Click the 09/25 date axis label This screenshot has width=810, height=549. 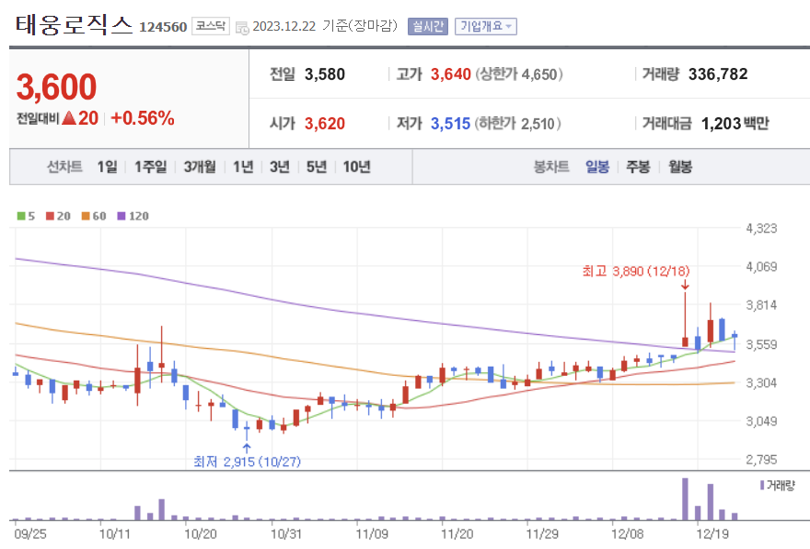[30, 534]
